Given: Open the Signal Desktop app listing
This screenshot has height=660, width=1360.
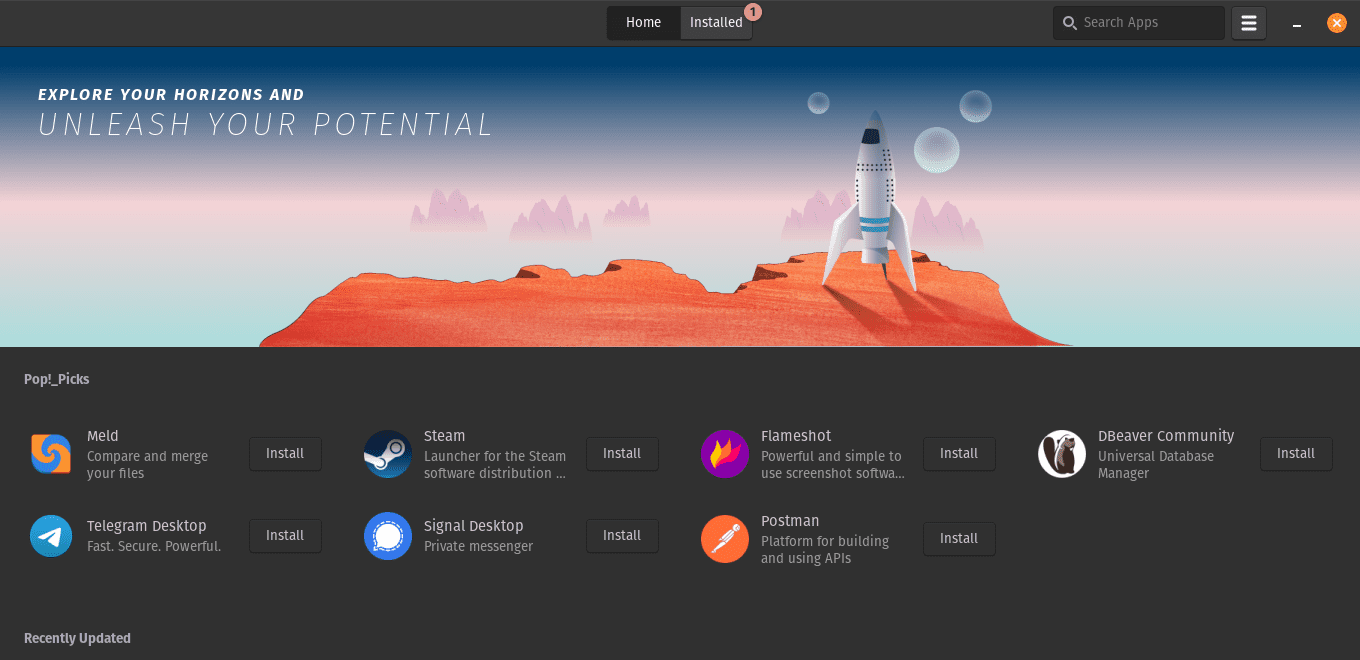Looking at the screenshot, I should coord(473,526).
